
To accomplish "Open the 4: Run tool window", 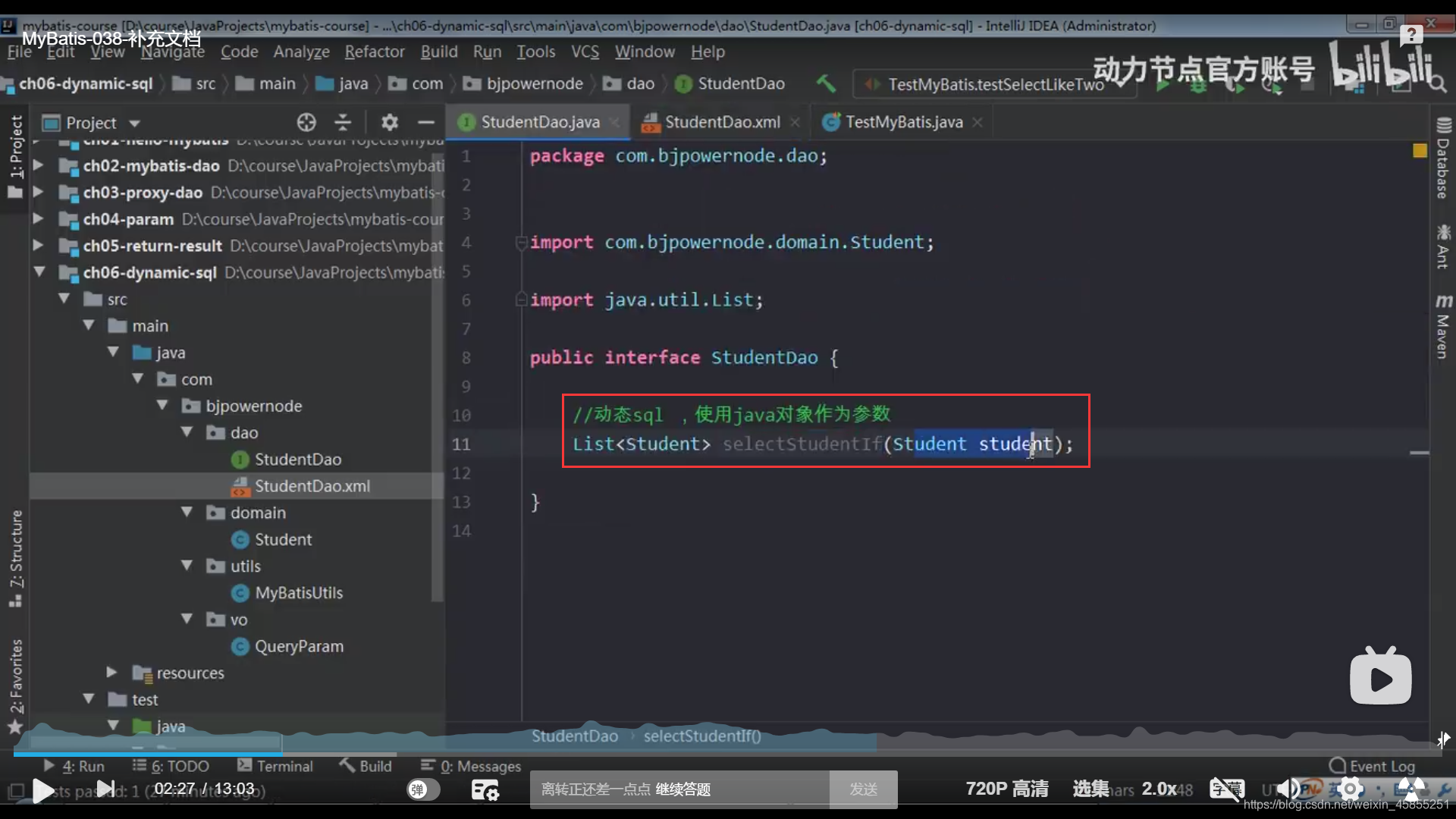I will pos(75,766).
